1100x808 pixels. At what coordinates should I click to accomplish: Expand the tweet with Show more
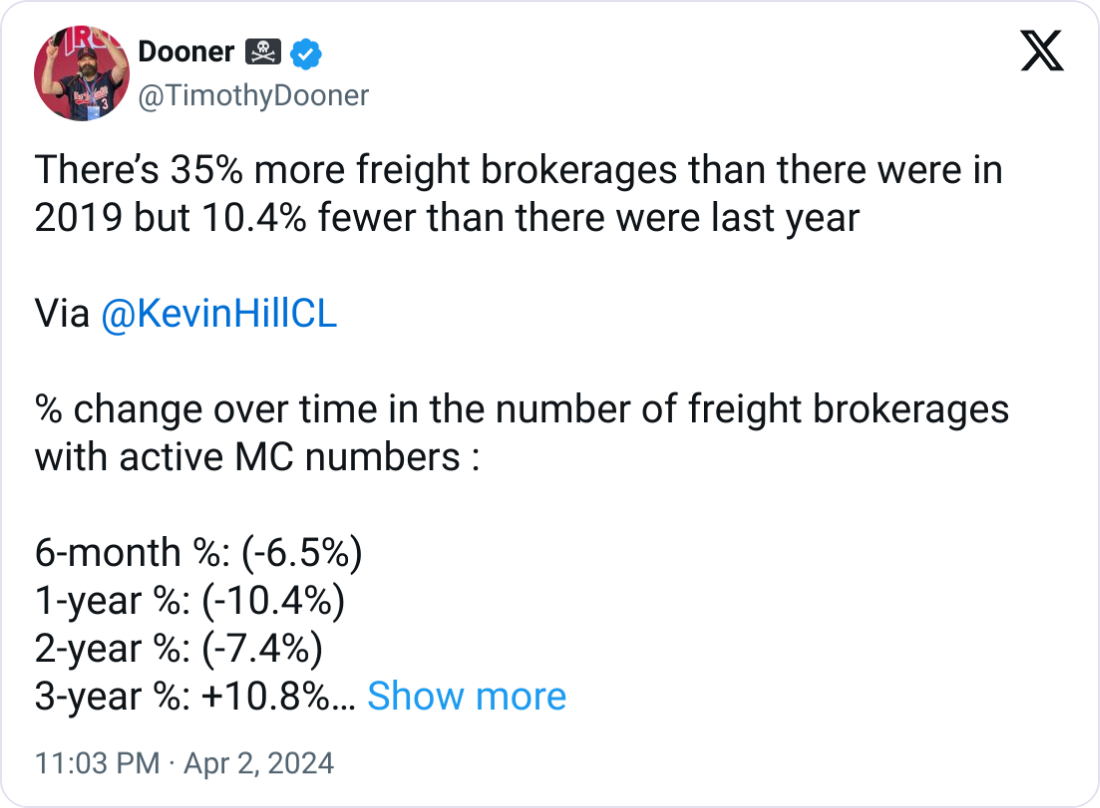point(466,696)
